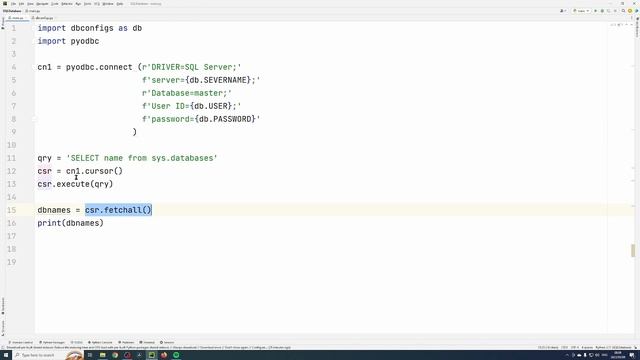
Task: Click 'print(dbnames)' on line 16
Action: coord(71,223)
